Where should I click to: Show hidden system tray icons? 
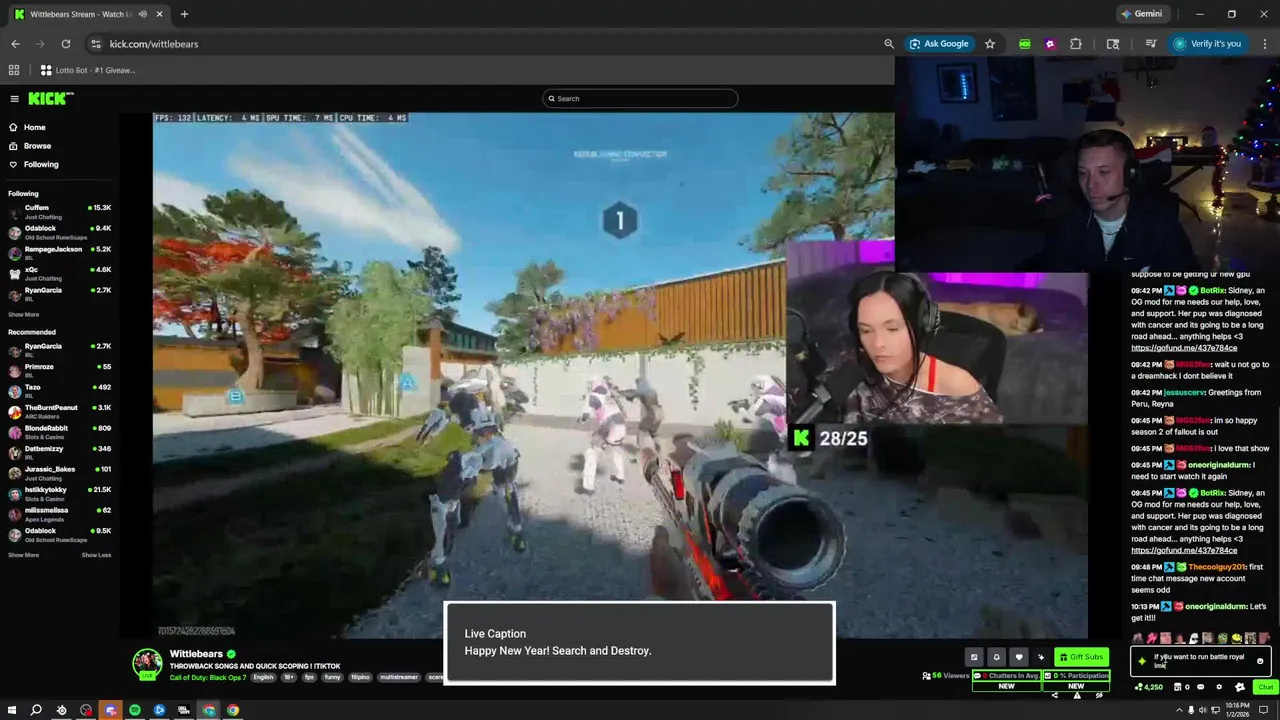1179,710
